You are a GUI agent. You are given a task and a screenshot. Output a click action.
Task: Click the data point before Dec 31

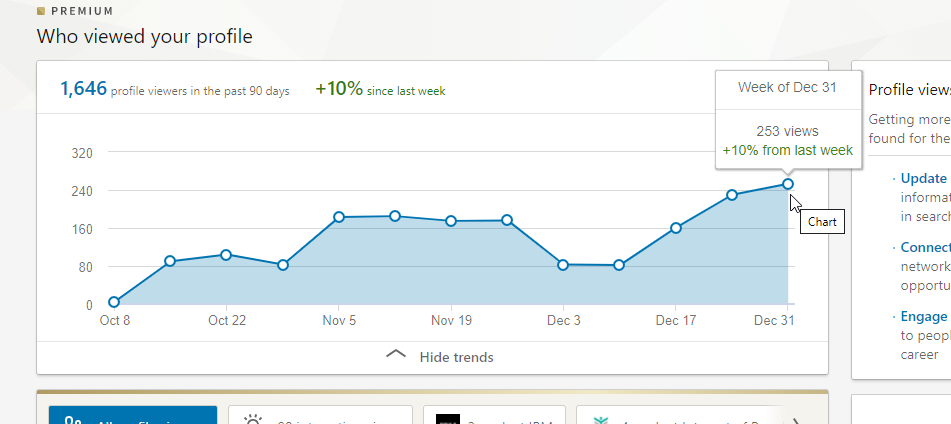[732, 195]
